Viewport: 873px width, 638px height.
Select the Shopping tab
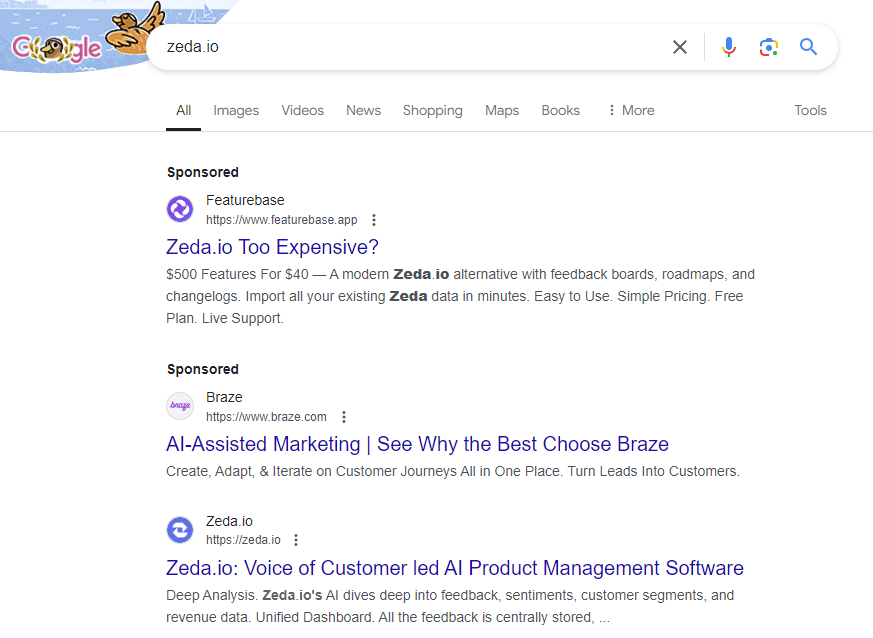point(432,110)
